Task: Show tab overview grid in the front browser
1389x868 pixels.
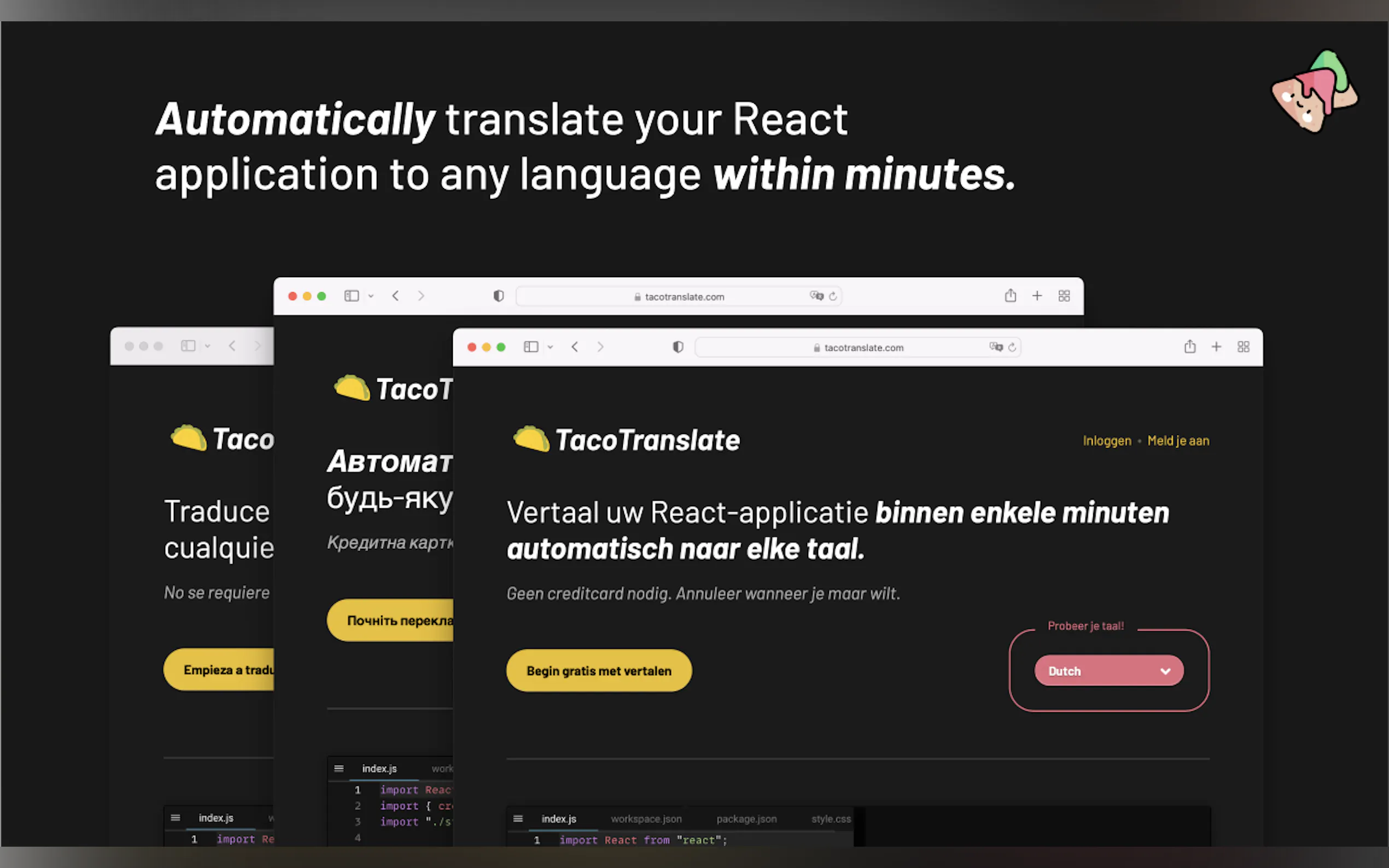Action: point(1243,347)
